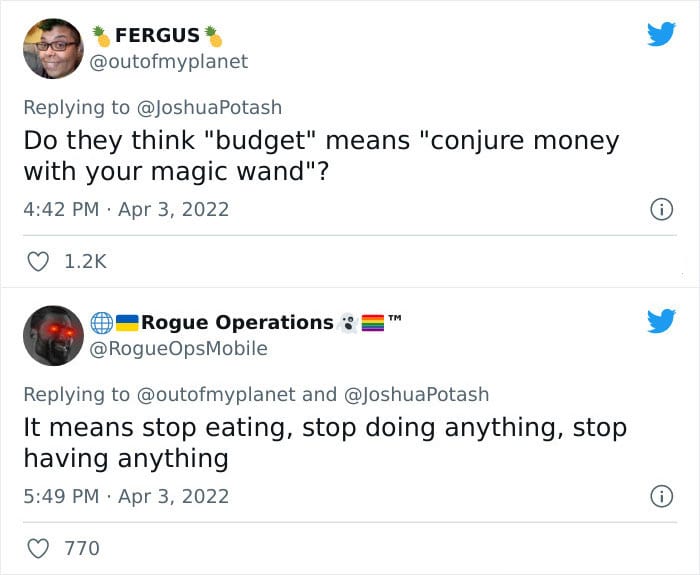Click the 770 likes count
The height and width of the screenshot is (575, 700).
82,548
